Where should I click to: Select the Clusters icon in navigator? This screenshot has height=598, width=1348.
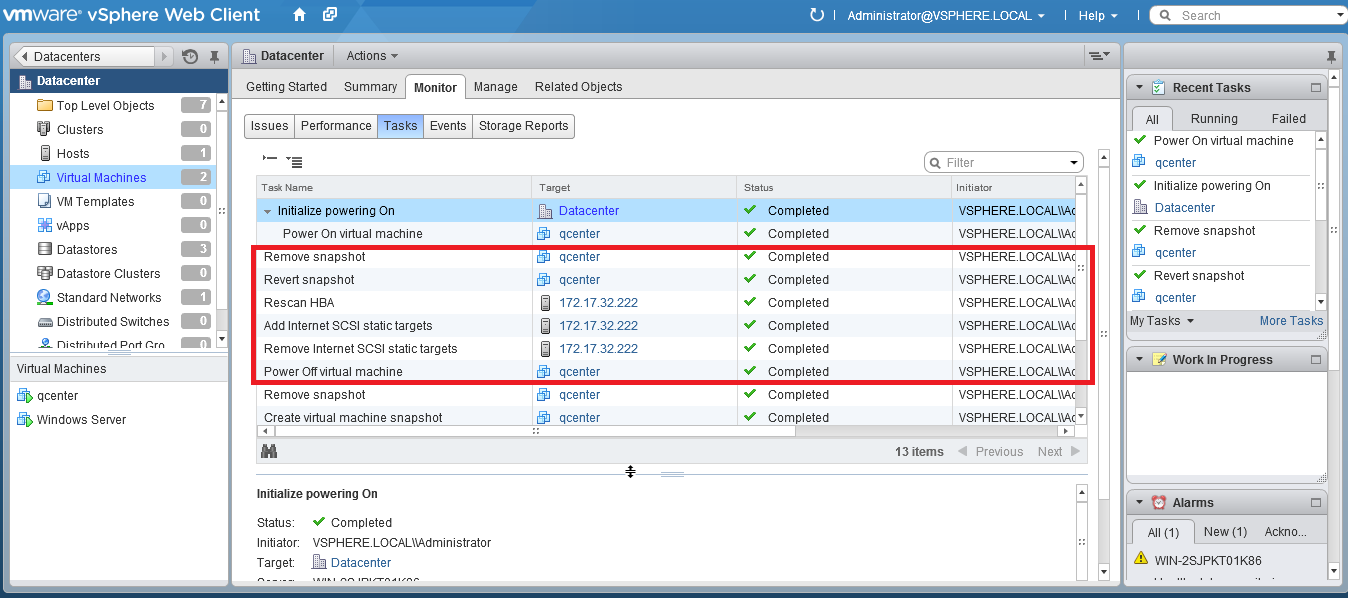pos(44,129)
